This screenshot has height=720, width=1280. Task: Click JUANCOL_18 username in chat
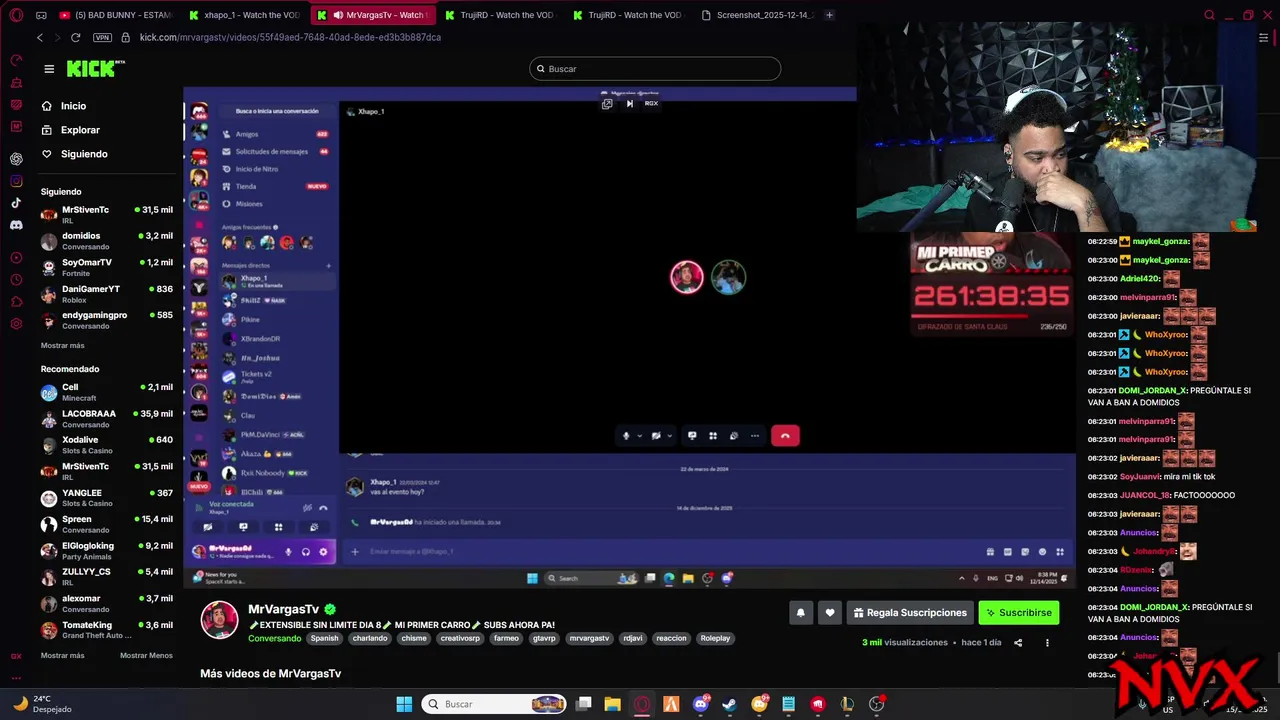point(1144,495)
